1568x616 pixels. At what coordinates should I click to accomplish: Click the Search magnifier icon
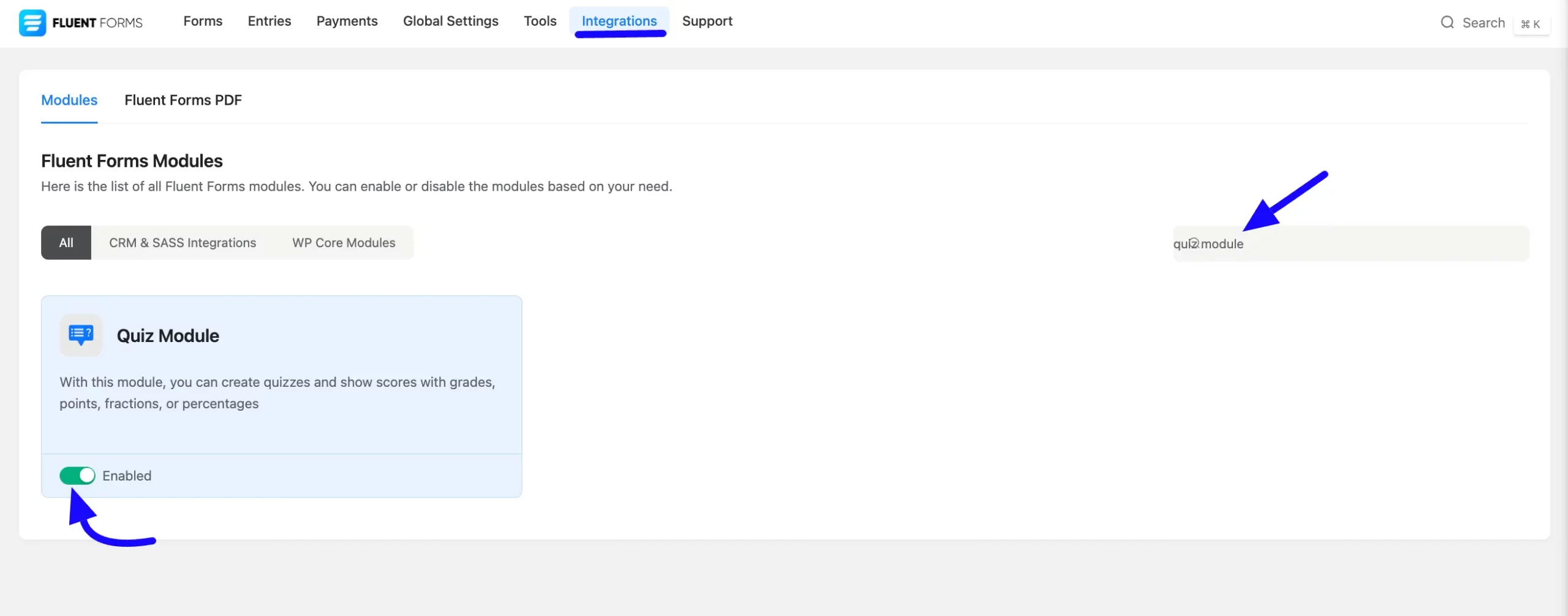tap(1447, 22)
